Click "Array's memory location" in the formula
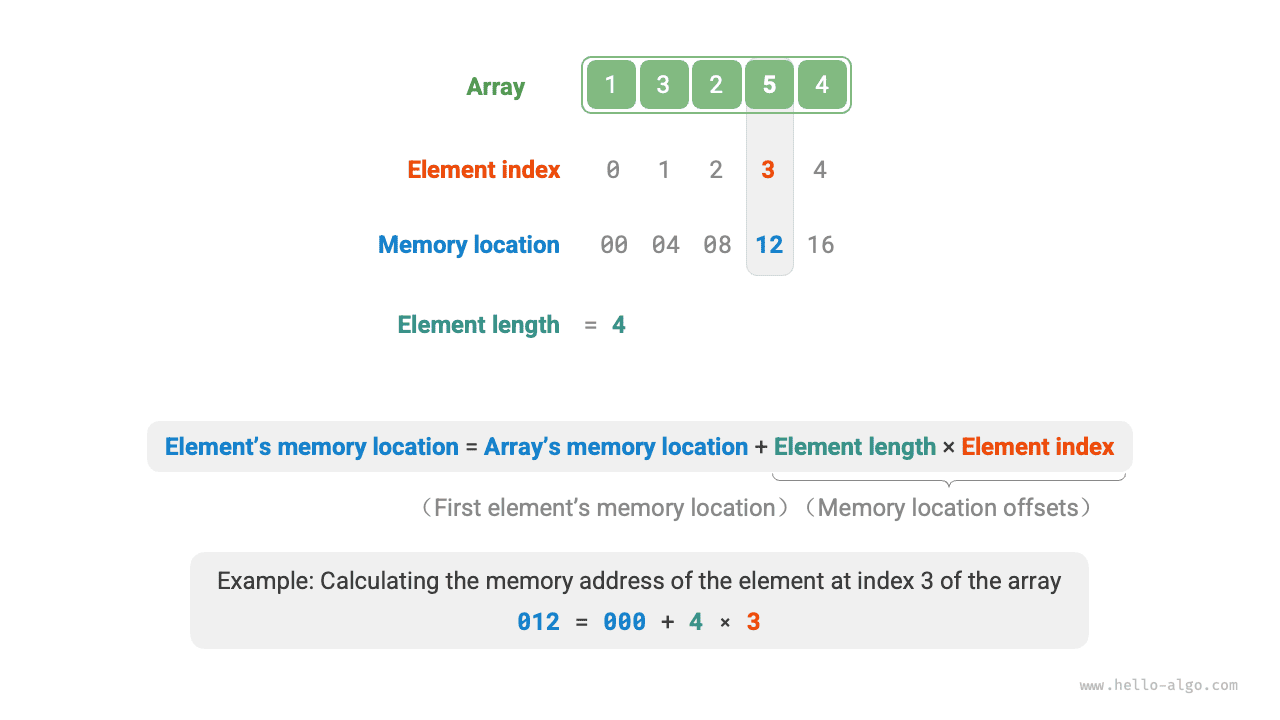Screen dimensions: 1280x720 click(616, 447)
